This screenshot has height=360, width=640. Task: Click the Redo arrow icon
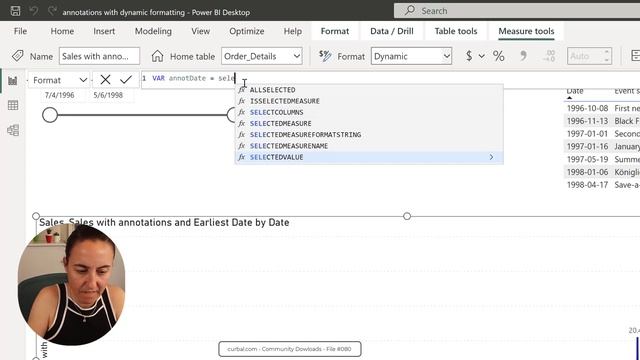click(52, 11)
